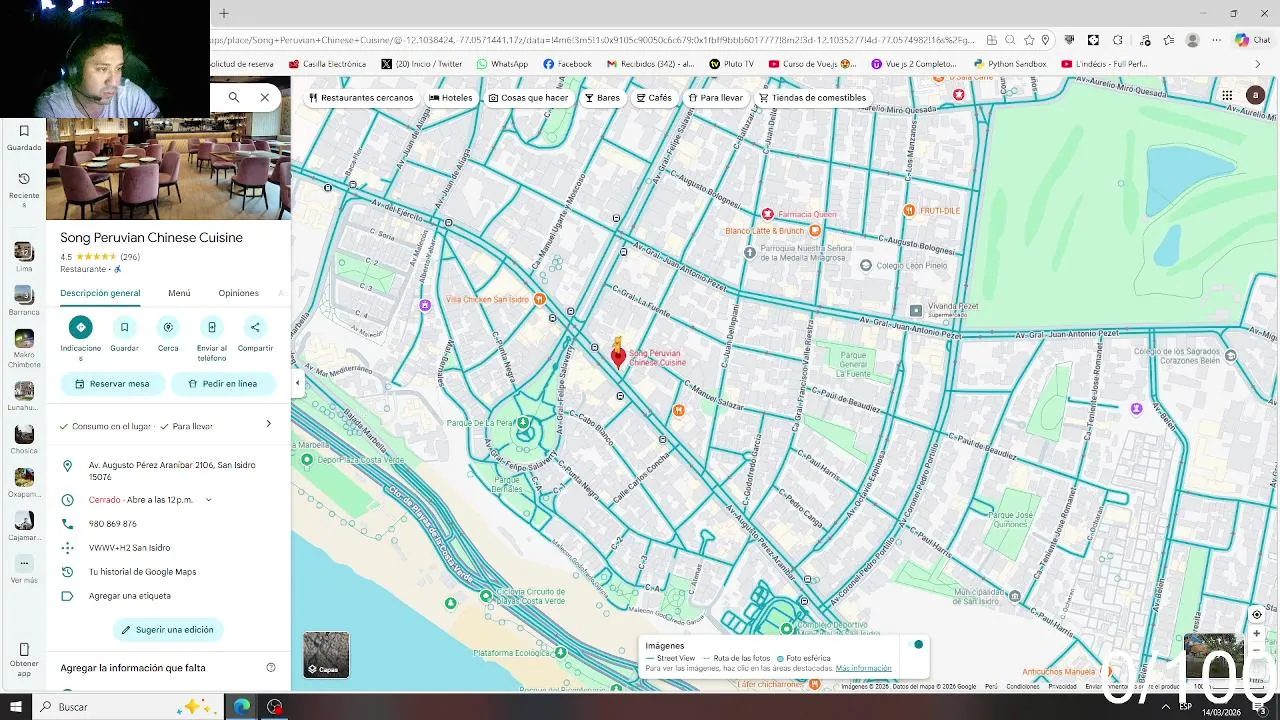Expand service options chevron
Screen dimensions: 1280x720
click(268, 424)
